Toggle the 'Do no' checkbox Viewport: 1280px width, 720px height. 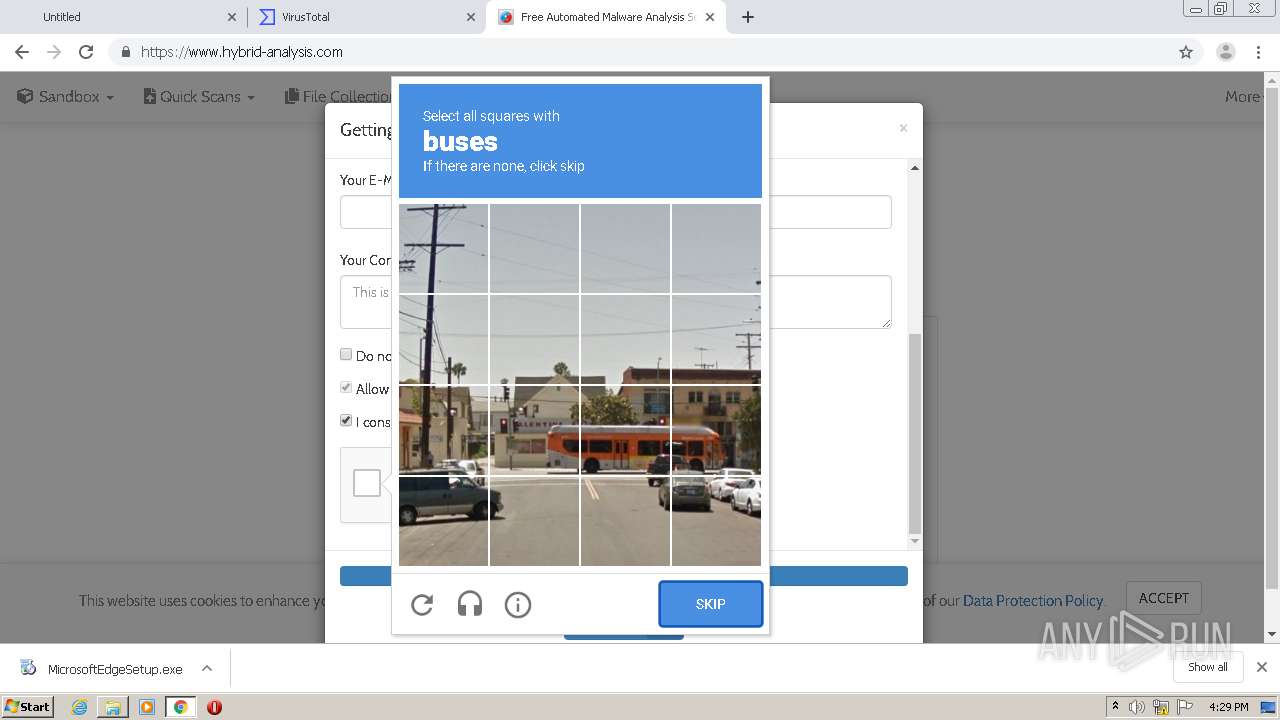[x=346, y=354]
